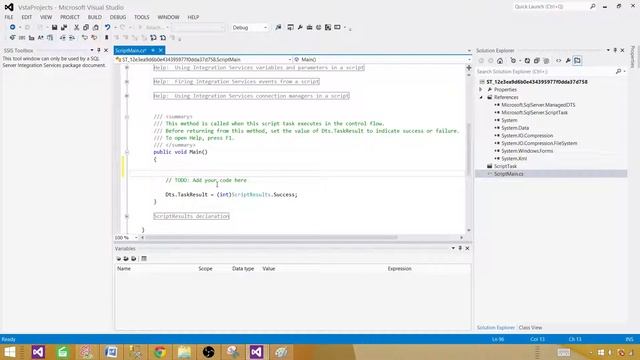Click Properties wrench icon in Solution Explorer
This screenshot has height=360, width=640.
pyautogui.click(x=568, y=61)
